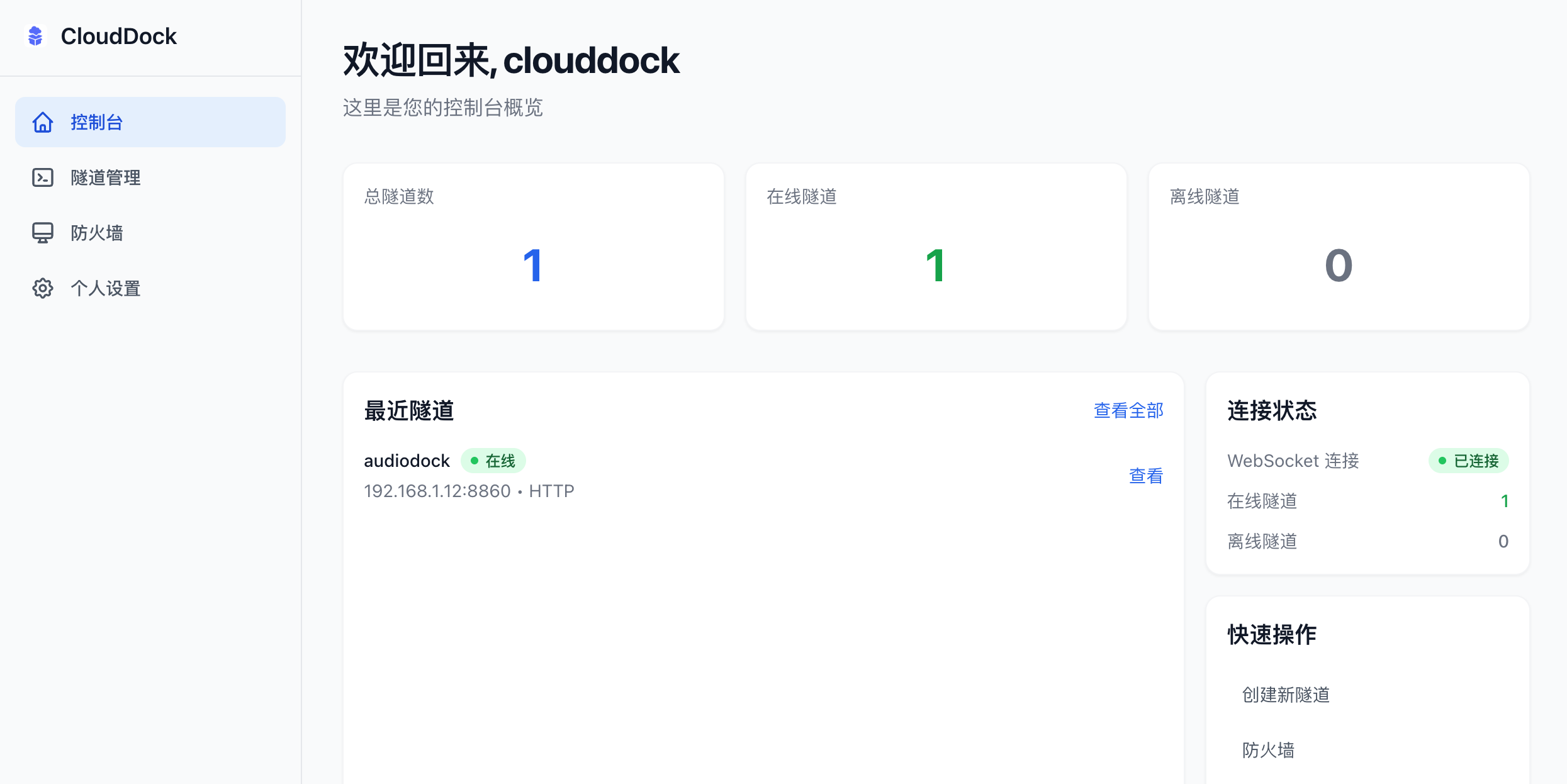The height and width of the screenshot is (784, 1567).
Task: Click the monitor icon beside 防火墙
Action: 42,232
